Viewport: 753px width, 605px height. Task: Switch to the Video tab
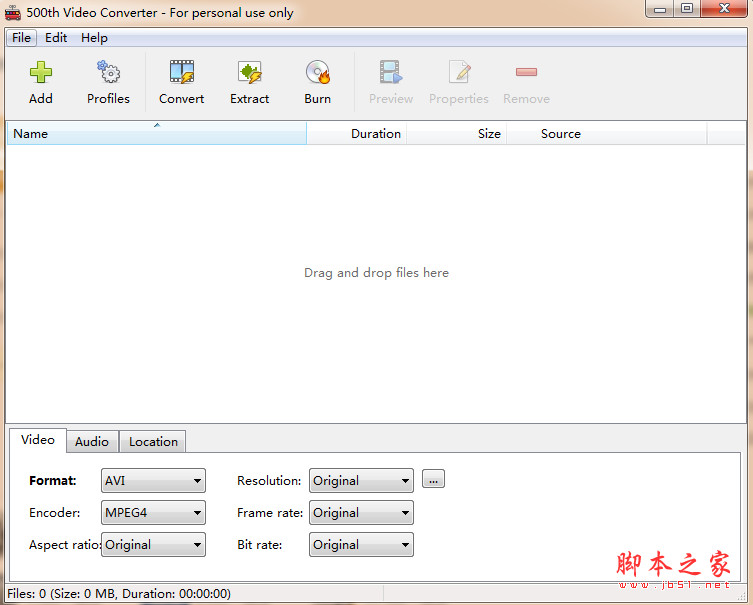coord(38,440)
